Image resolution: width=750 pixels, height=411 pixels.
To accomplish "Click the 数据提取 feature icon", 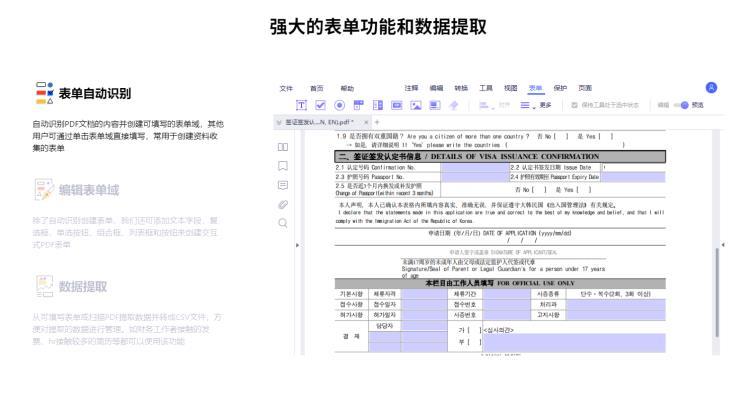I will coord(44,286).
